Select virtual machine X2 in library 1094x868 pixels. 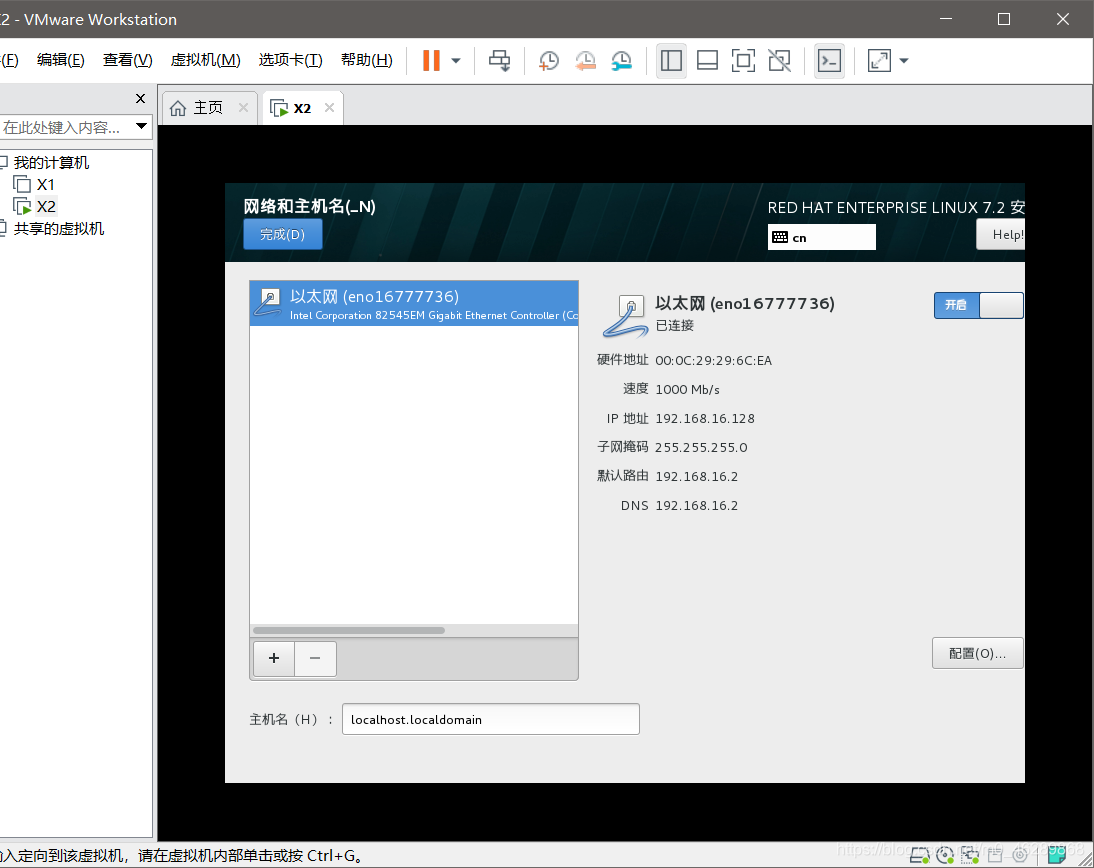46,207
